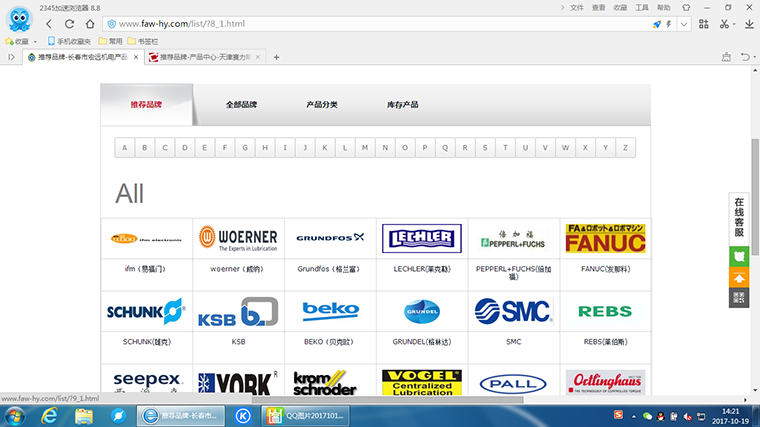
Task: Open the 在线客服 online service widget
Action: 739,217
